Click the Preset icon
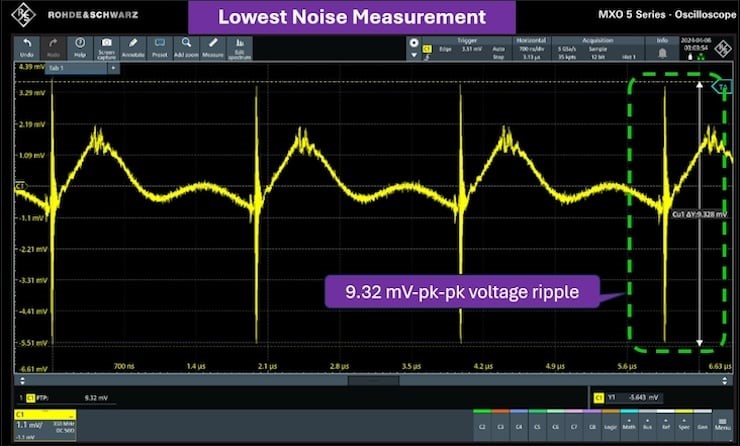740x446 pixels. tap(160, 49)
